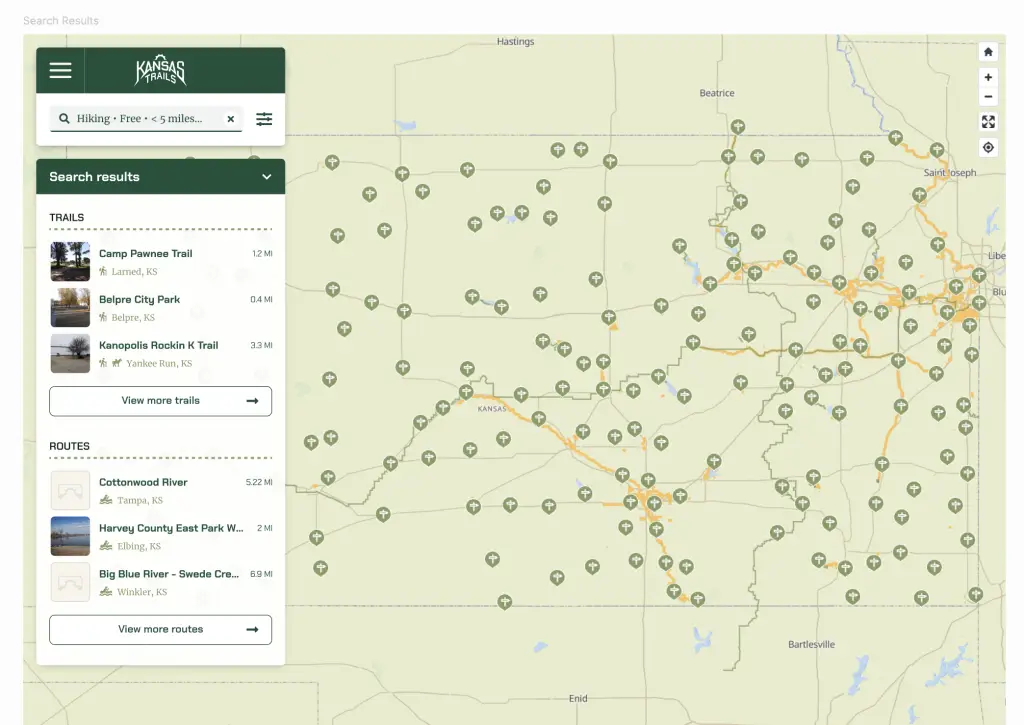1024x725 pixels.
Task: Clear the search query with X
Action: (230, 119)
